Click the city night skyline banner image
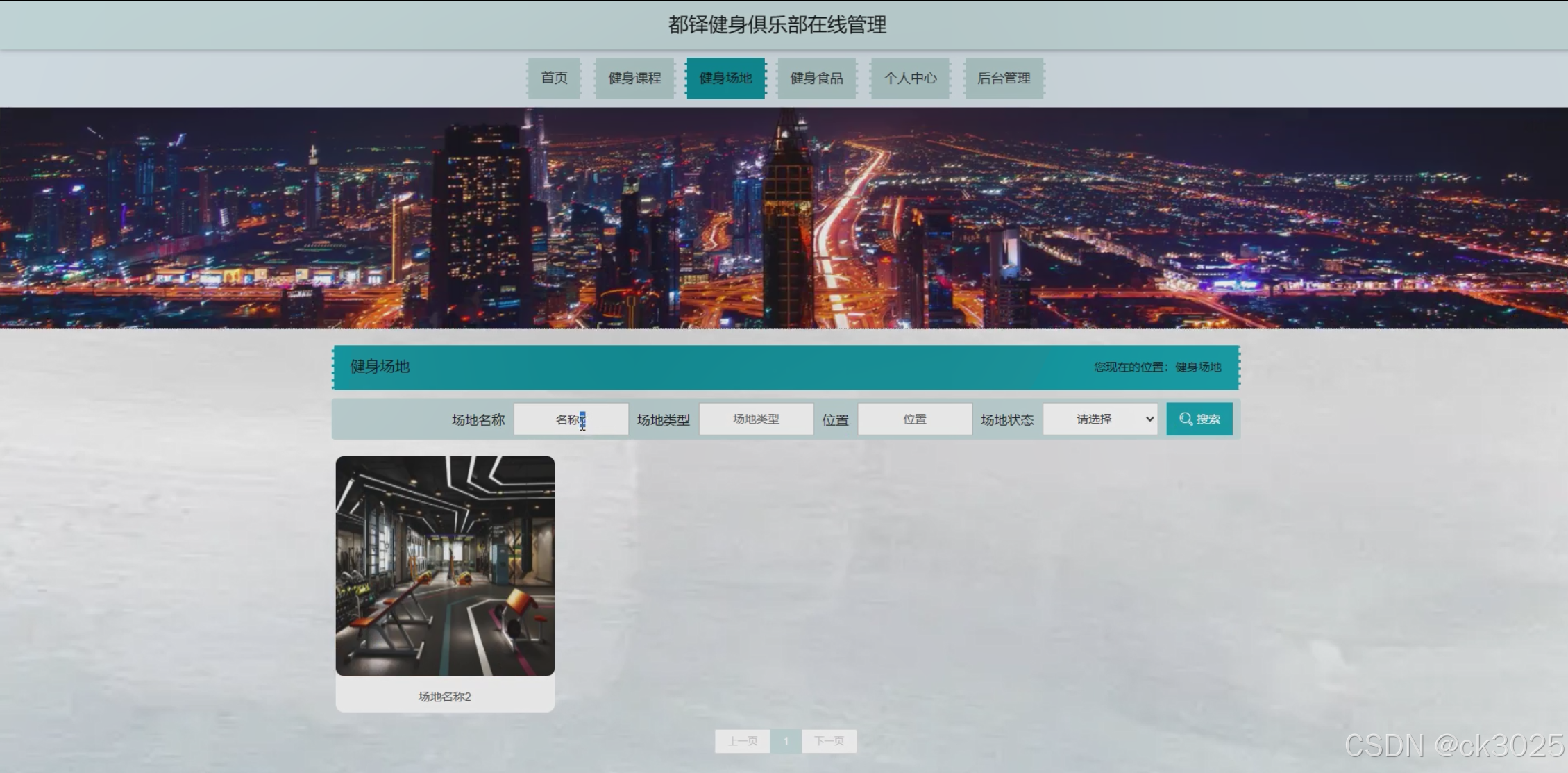 (x=784, y=217)
